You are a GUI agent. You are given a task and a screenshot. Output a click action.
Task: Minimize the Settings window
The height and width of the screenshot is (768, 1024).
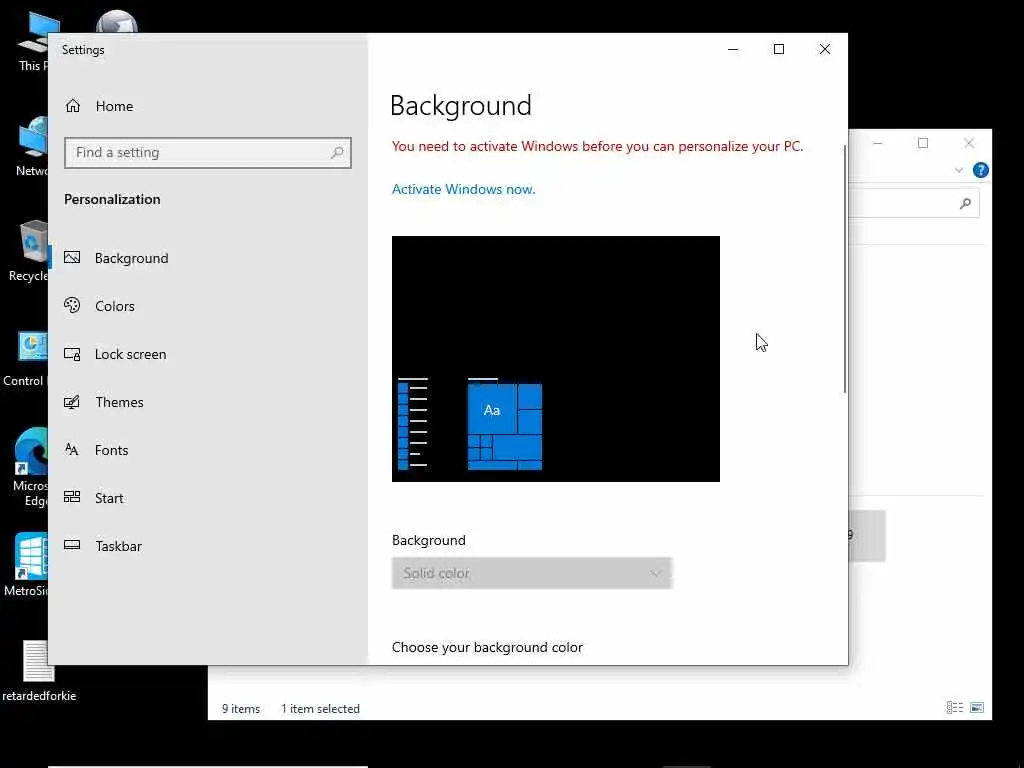pos(733,50)
